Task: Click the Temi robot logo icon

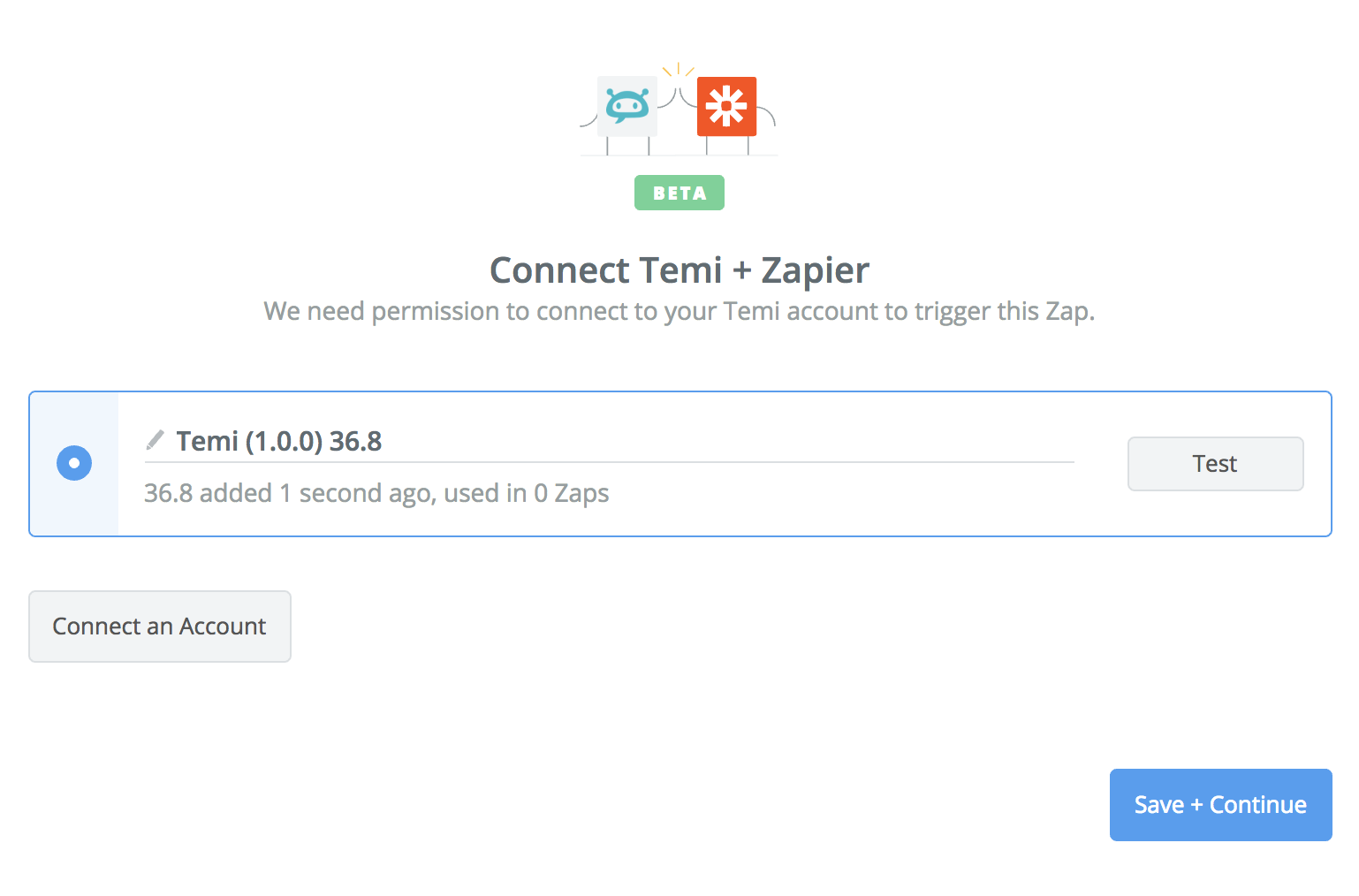Action: click(627, 106)
